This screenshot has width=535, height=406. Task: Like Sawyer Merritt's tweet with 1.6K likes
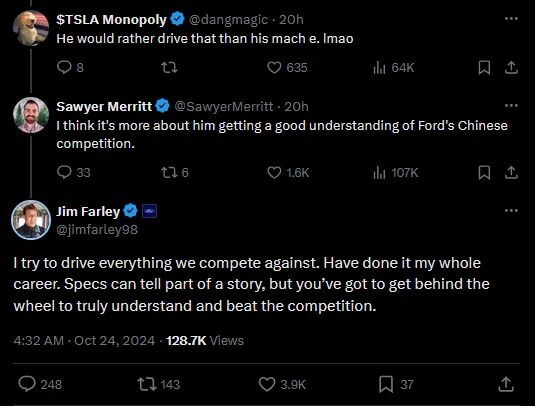coord(288,172)
